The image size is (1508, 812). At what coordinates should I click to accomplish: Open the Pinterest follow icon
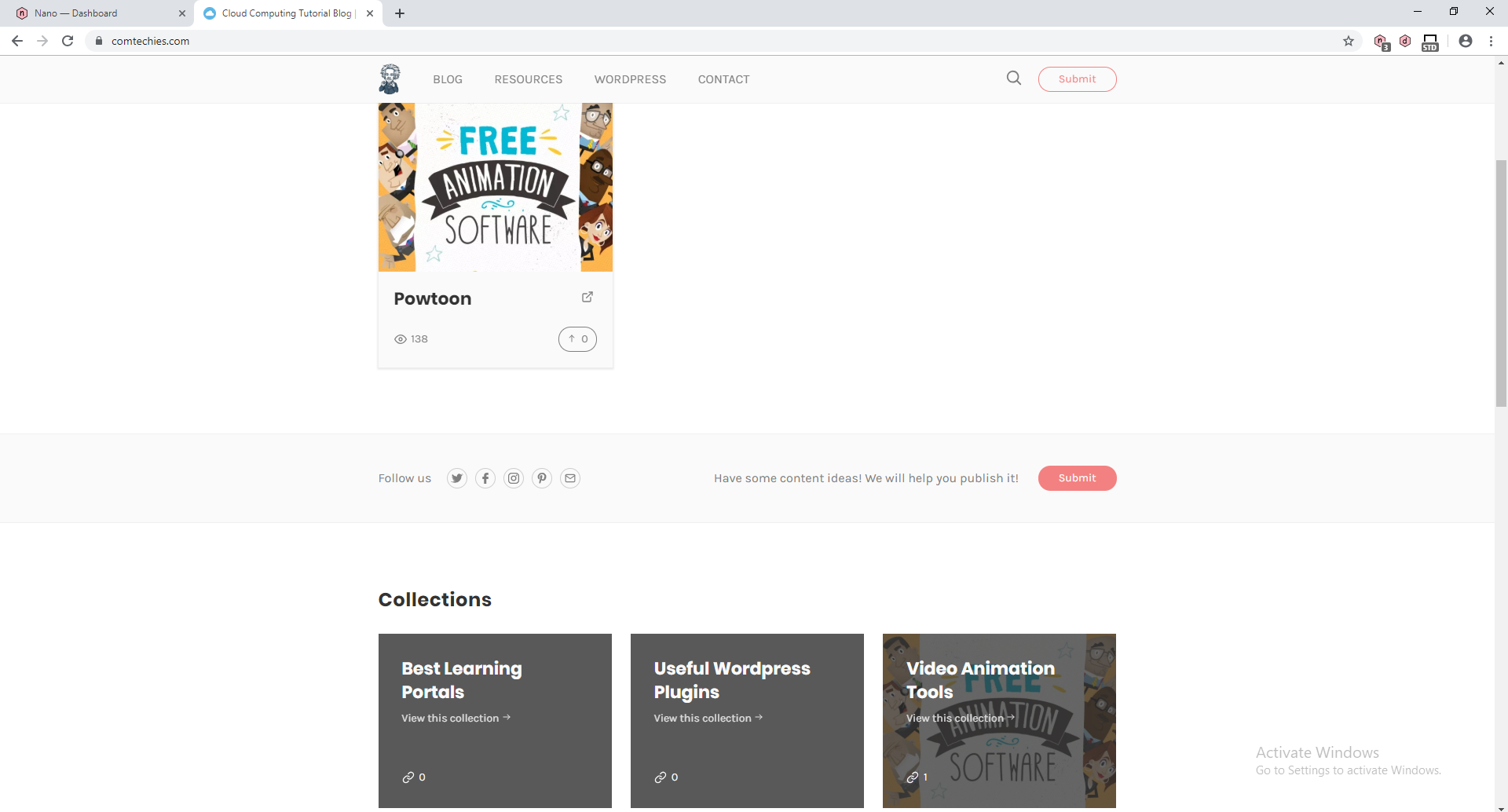click(x=541, y=477)
